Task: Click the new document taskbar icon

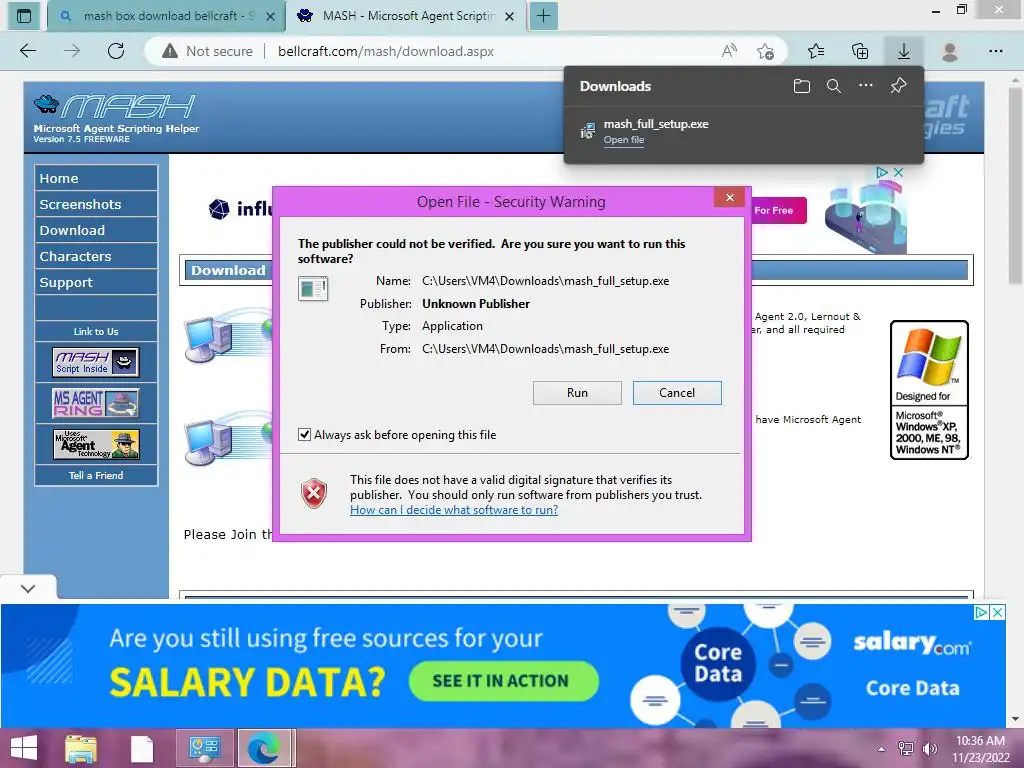Action: pos(142,748)
